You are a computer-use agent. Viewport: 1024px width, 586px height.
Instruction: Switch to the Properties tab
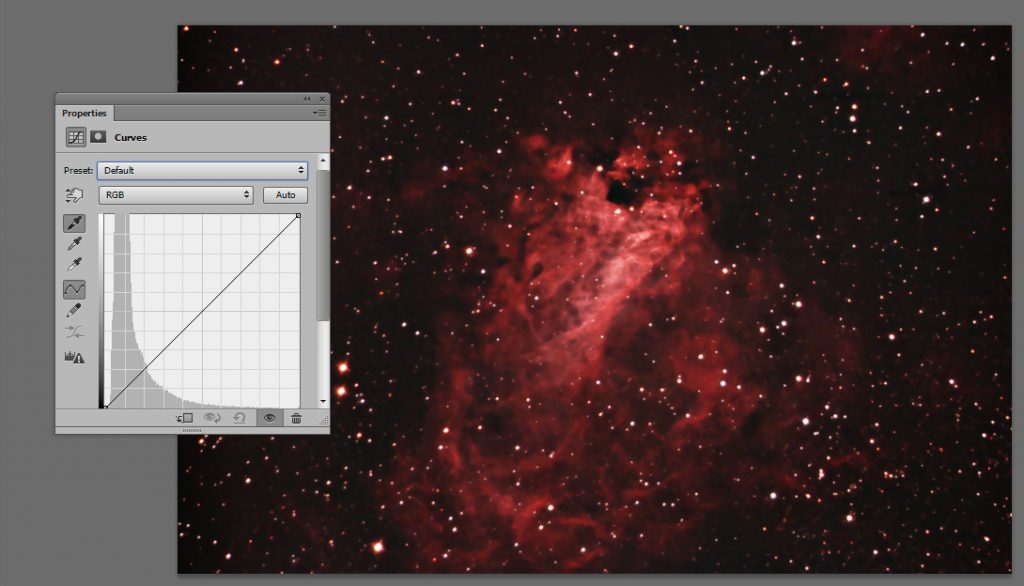(84, 113)
